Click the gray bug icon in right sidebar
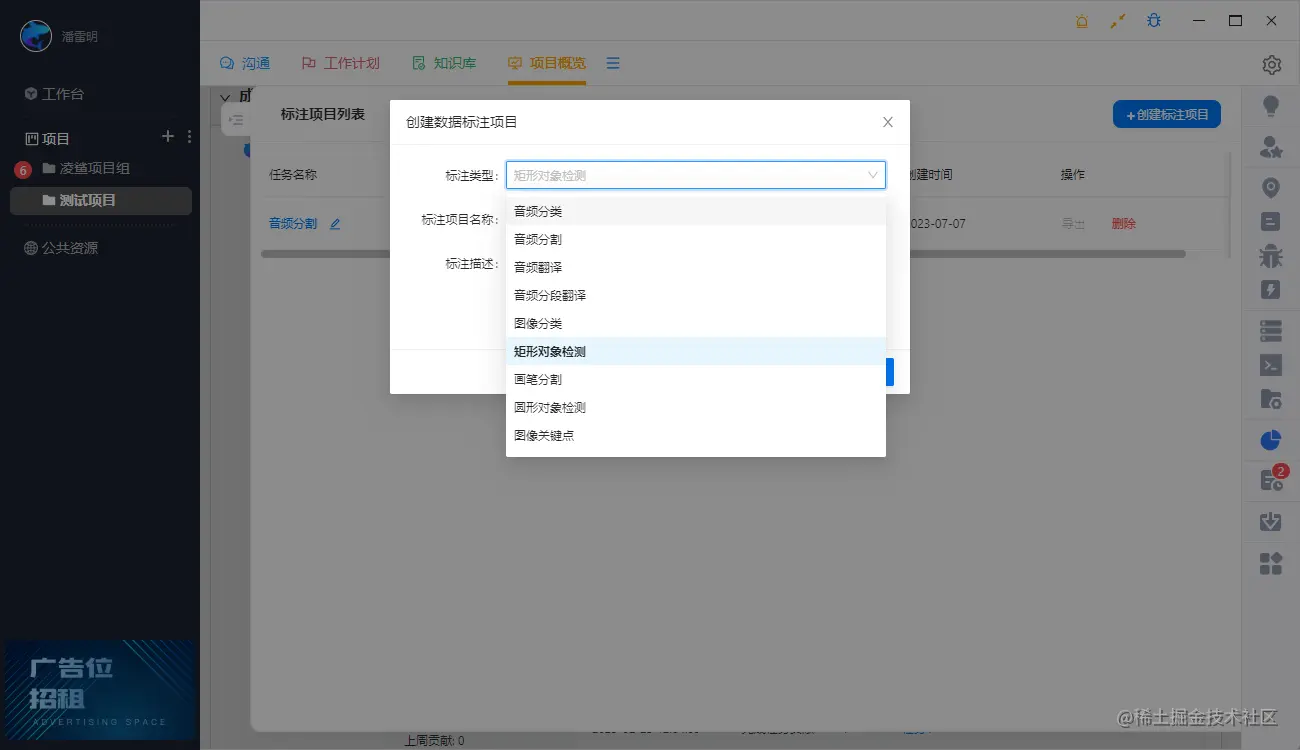Image resolution: width=1300 pixels, height=750 pixels. coord(1271,255)
